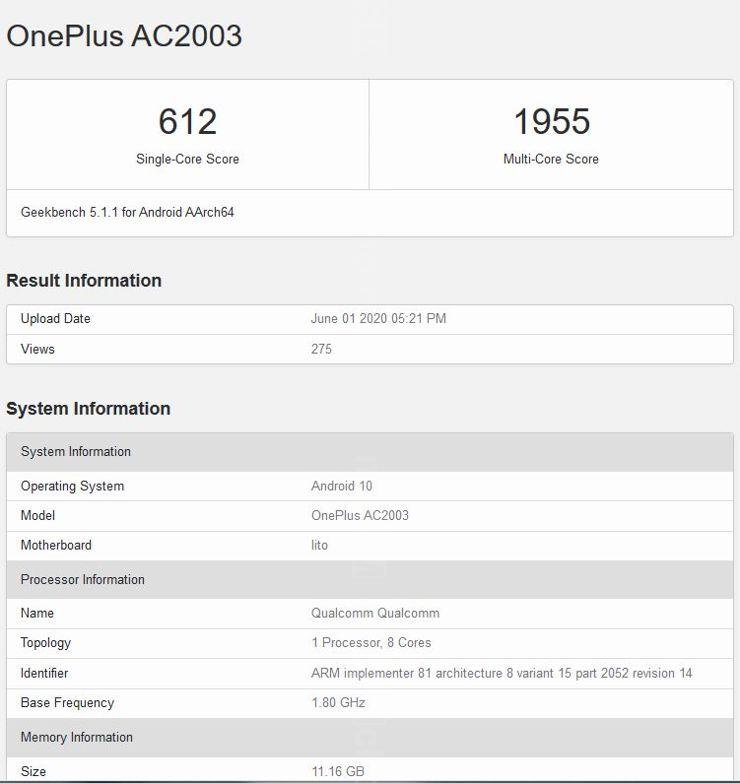
Task: Click the Operating System label
Action: point(72,486)
